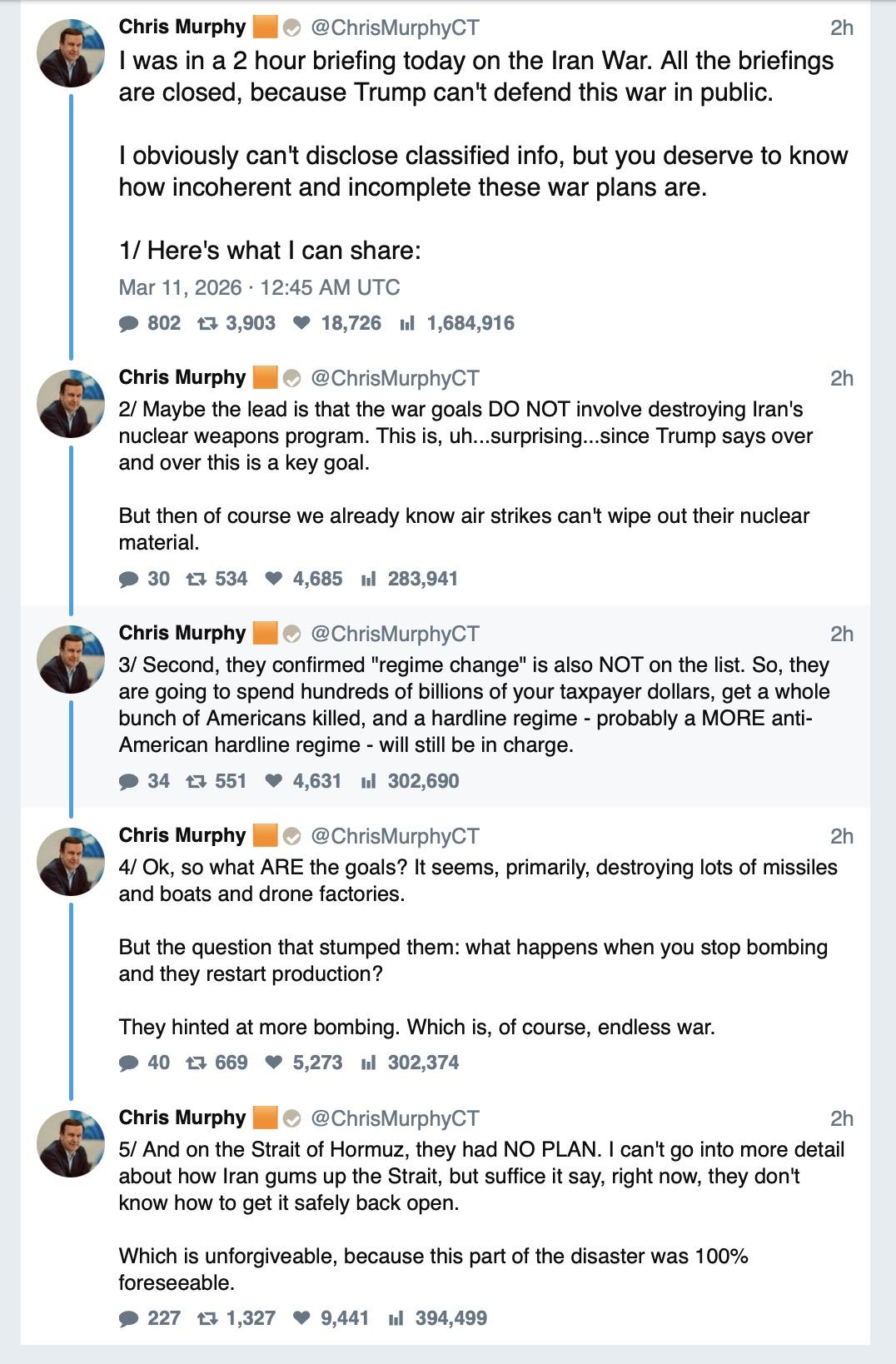The width and height of the screenshot is (896, 1364).
Task: Retweet the tweet with 1,327 retweets
Action: point(207,1318)
